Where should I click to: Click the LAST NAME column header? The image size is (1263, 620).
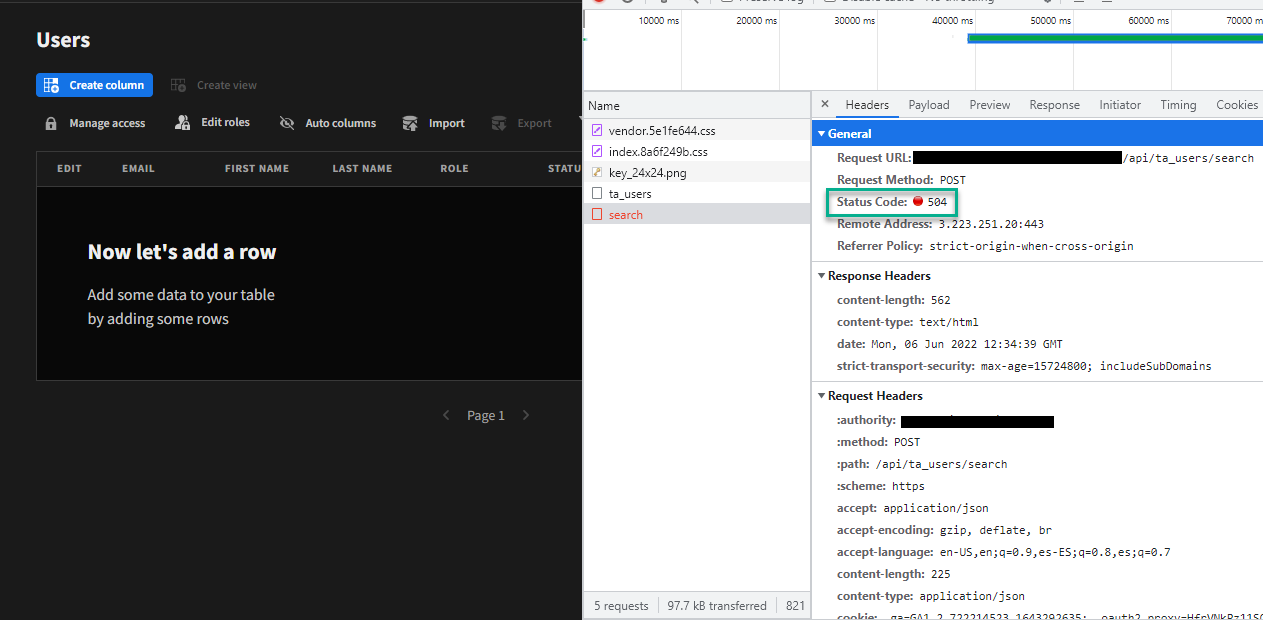click(362, 168)
